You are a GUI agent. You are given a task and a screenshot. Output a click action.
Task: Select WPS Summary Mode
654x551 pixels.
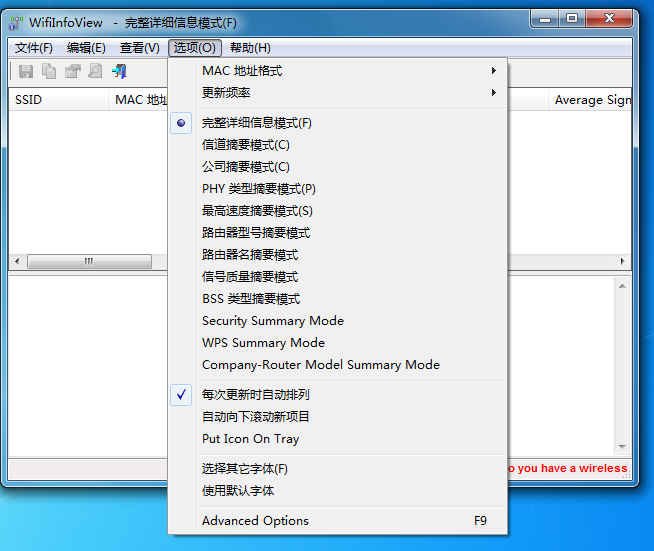click(x=338, y=343)
